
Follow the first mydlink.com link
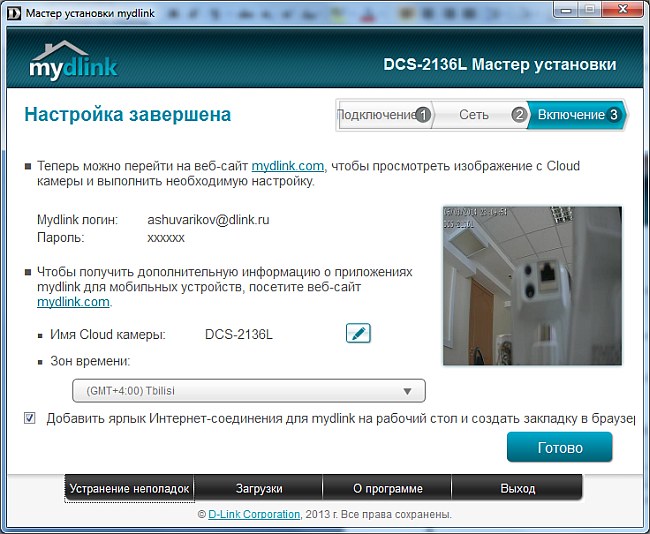coord(288,166)
